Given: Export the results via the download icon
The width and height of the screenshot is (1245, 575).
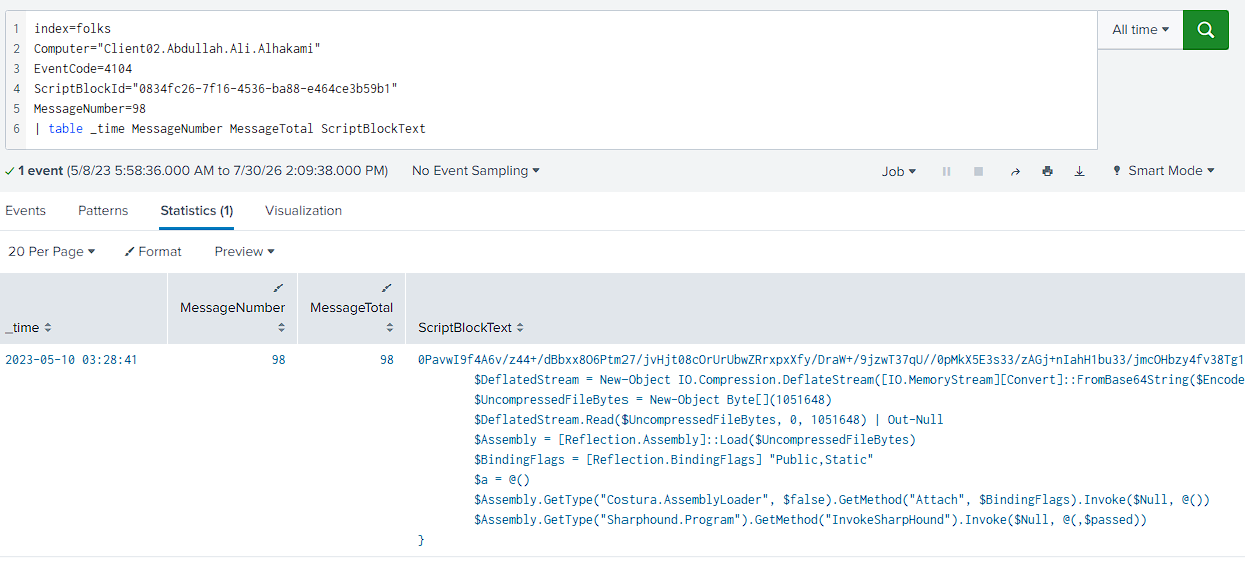Looking at the screenshot, I should click(1079, 171).
